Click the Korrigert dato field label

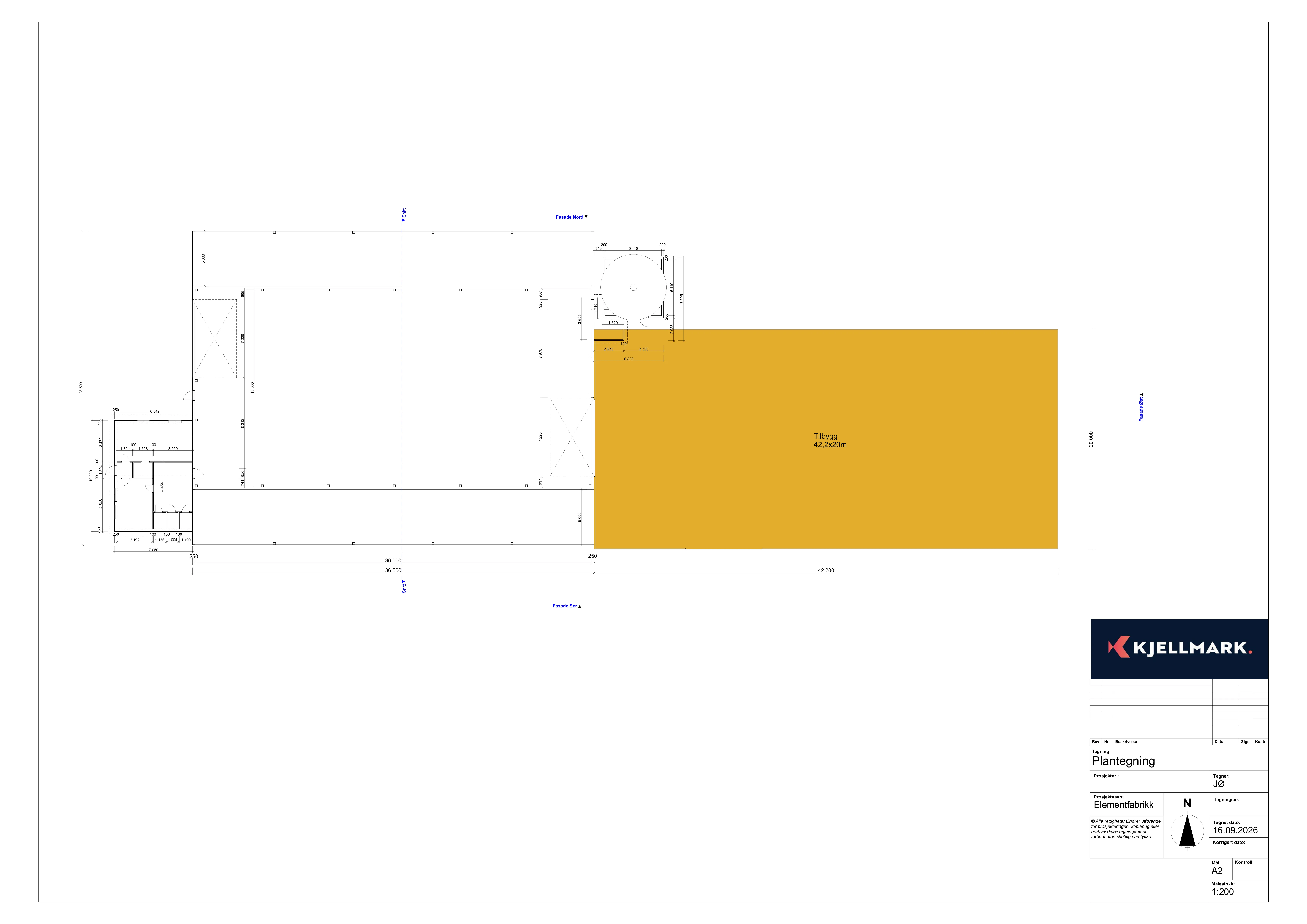1229,843
